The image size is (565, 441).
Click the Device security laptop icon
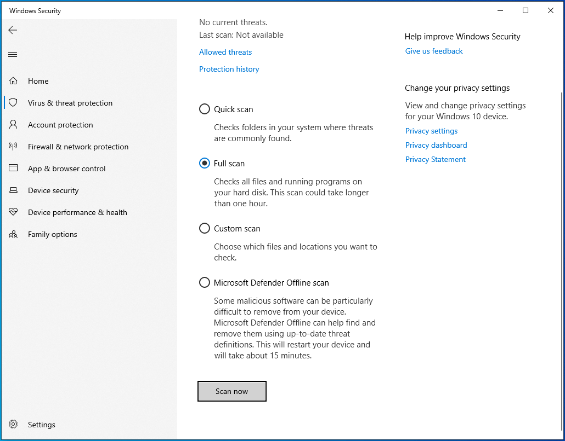13,190
